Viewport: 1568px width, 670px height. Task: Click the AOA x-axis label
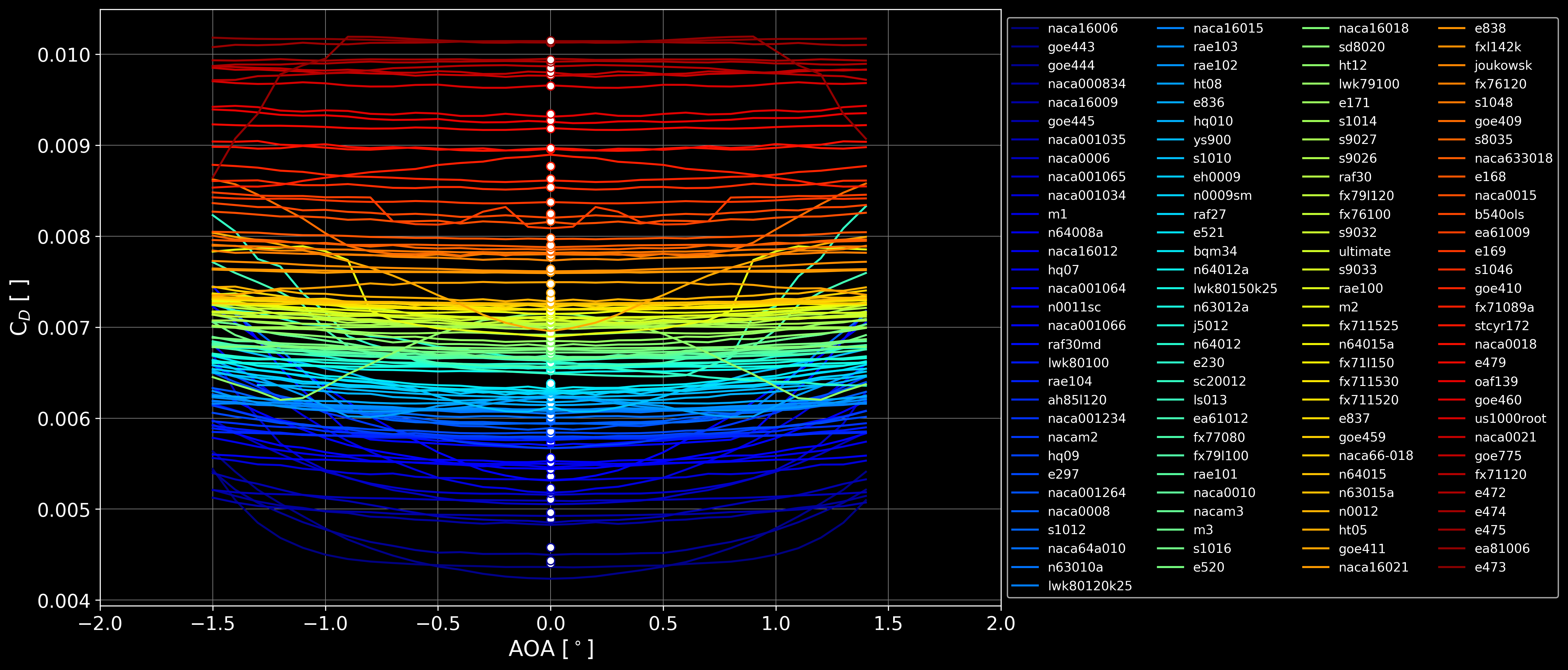click(x=550, y=649)
